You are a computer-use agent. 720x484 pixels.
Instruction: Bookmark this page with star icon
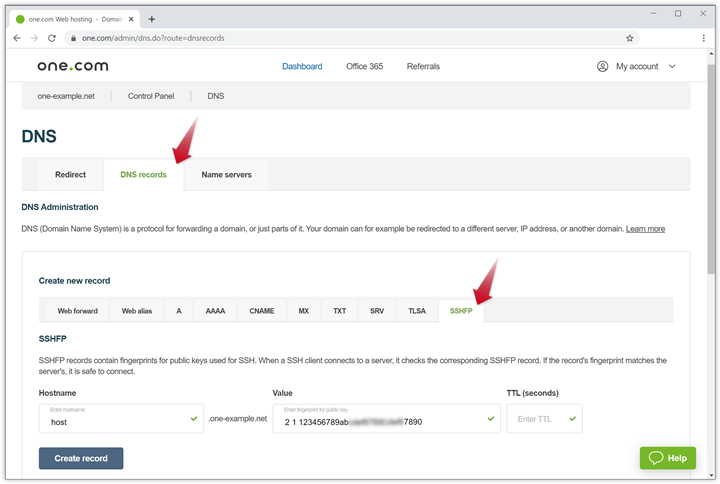point(629,38)
